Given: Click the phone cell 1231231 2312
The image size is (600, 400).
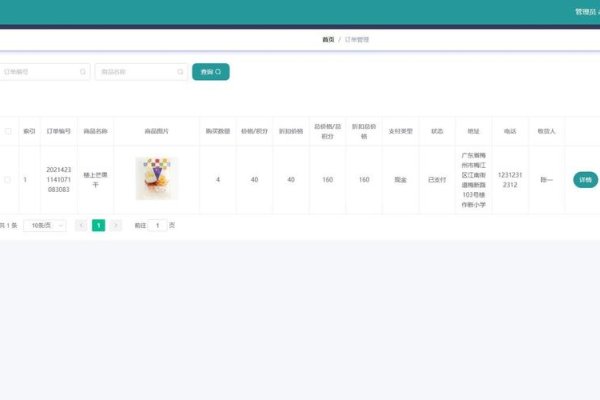Looking at the screenshot, I should 510,180.
